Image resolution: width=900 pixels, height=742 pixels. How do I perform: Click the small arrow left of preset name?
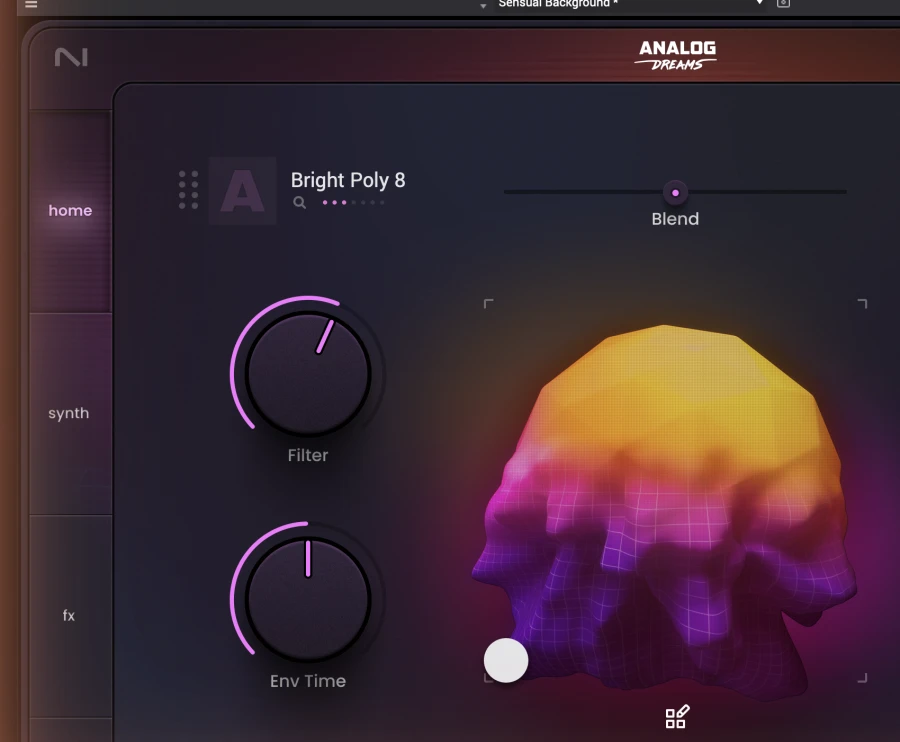pos(483,6)
